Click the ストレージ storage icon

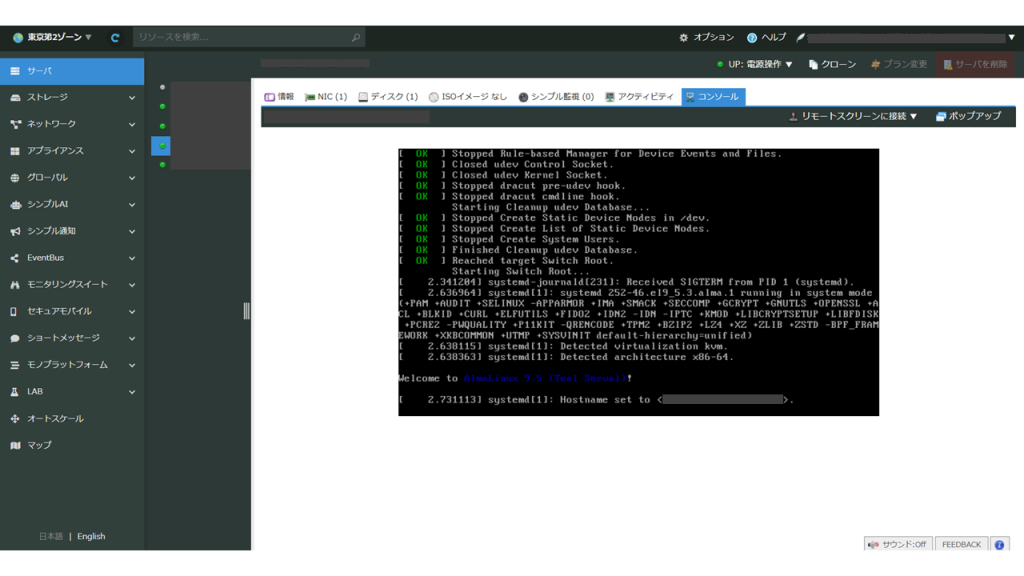[x=15, y=97]
